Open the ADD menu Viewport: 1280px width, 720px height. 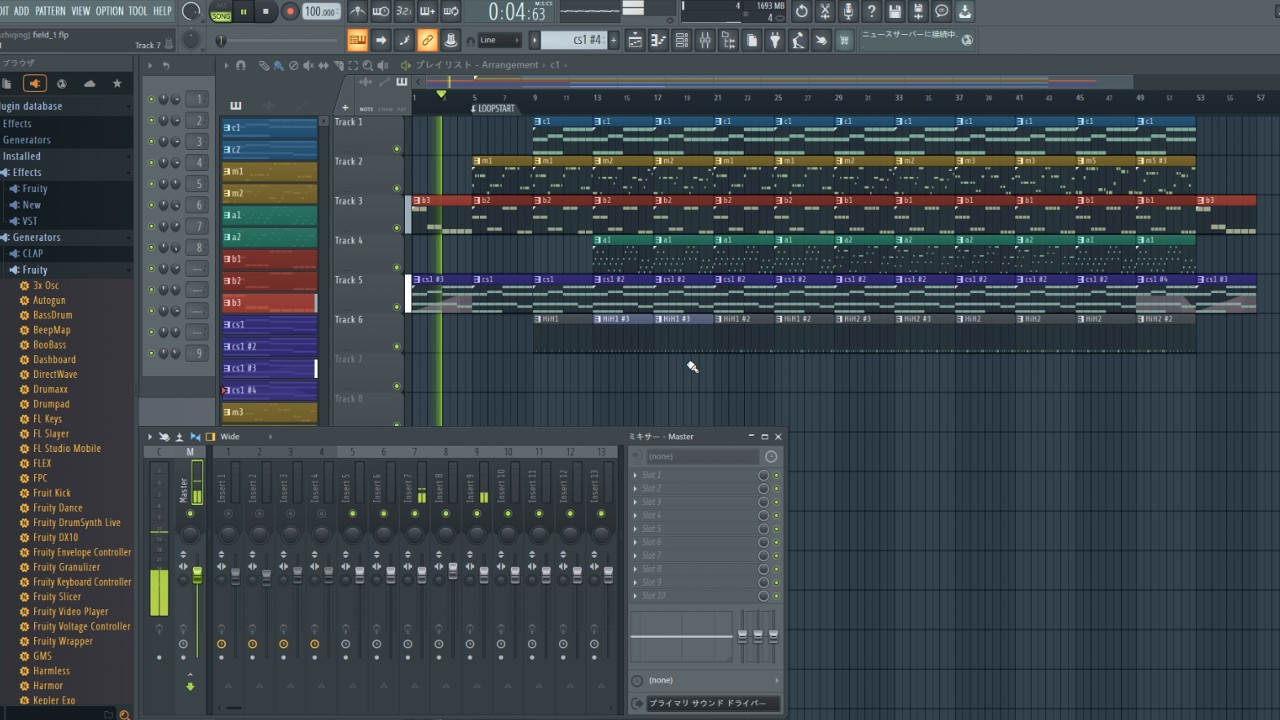[21, 12]
